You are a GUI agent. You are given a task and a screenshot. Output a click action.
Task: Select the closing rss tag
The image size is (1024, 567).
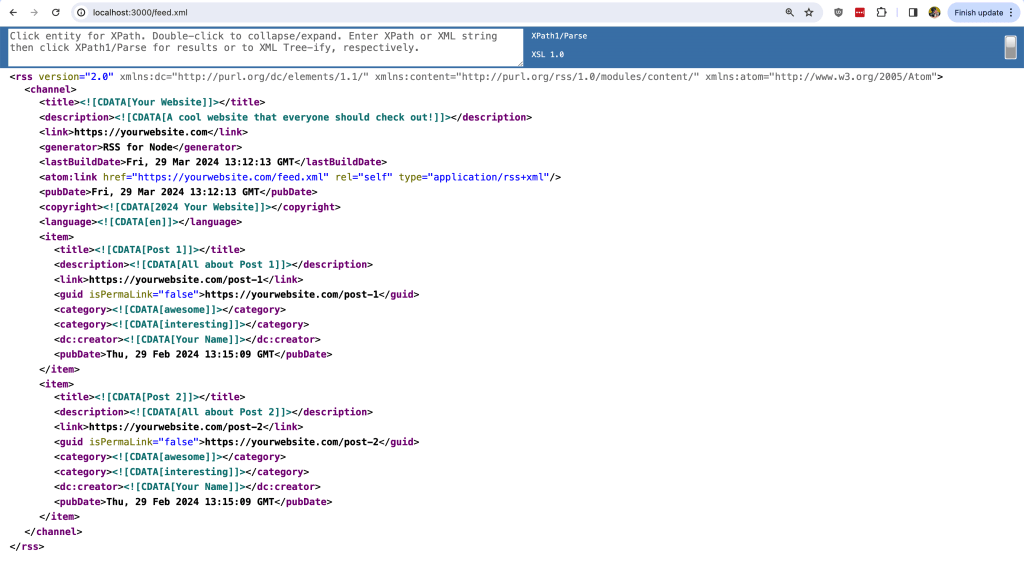27,547
